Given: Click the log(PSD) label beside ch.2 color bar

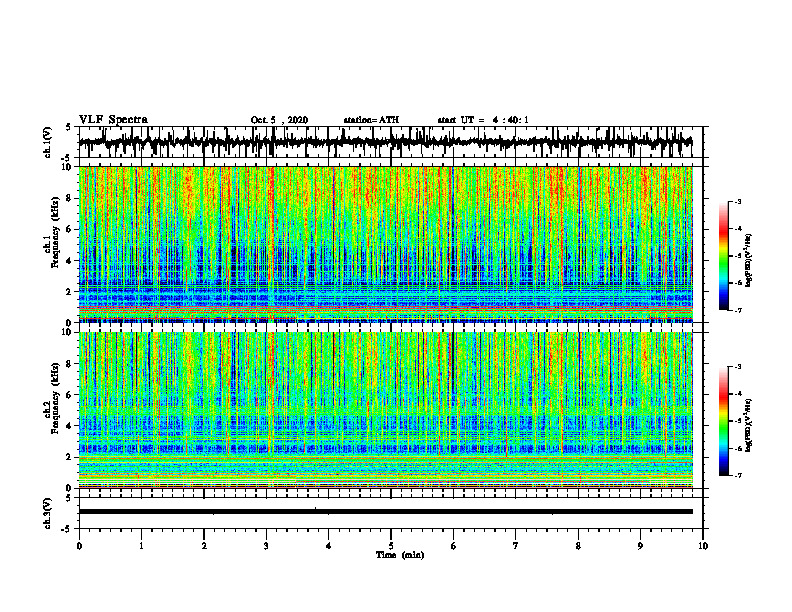Looking at the screenshot, I should pos(749,425).
